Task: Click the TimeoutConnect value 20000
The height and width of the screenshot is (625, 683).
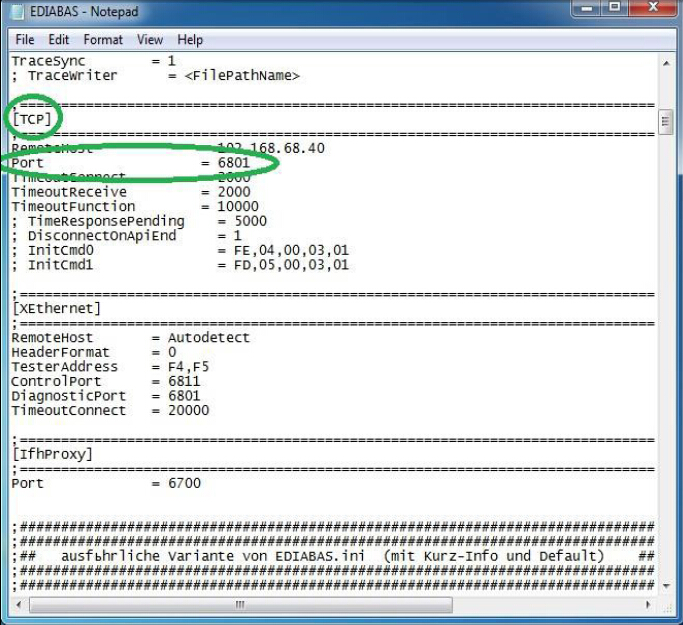Action: pos(189,410)
